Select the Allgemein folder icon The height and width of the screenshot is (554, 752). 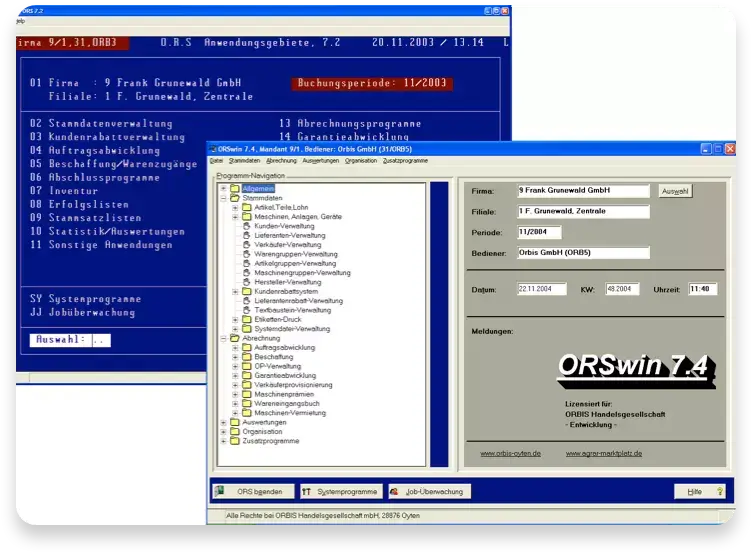tap(235, 189)
